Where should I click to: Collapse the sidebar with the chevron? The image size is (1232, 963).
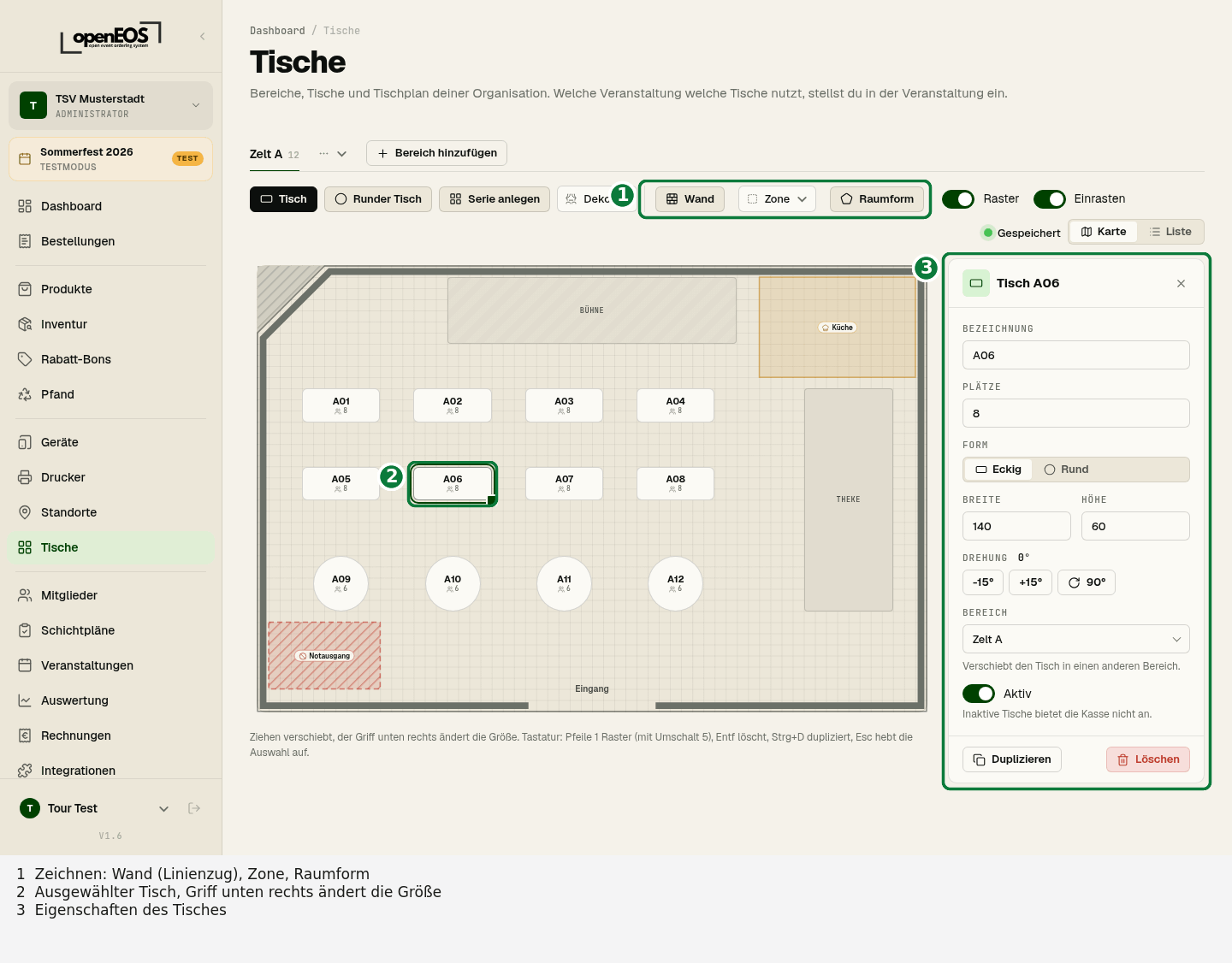coord(203,36)
